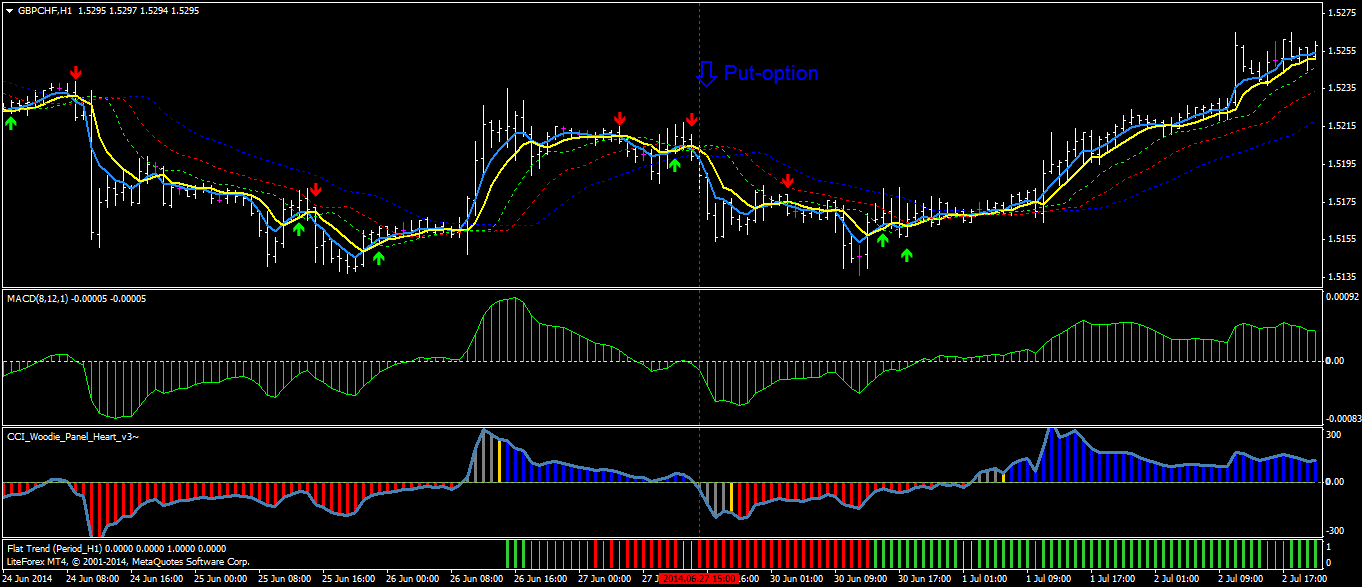The image size is (1362, 587).
Task: Click the 300 CCI scale value
Action: pos(1333,435)
